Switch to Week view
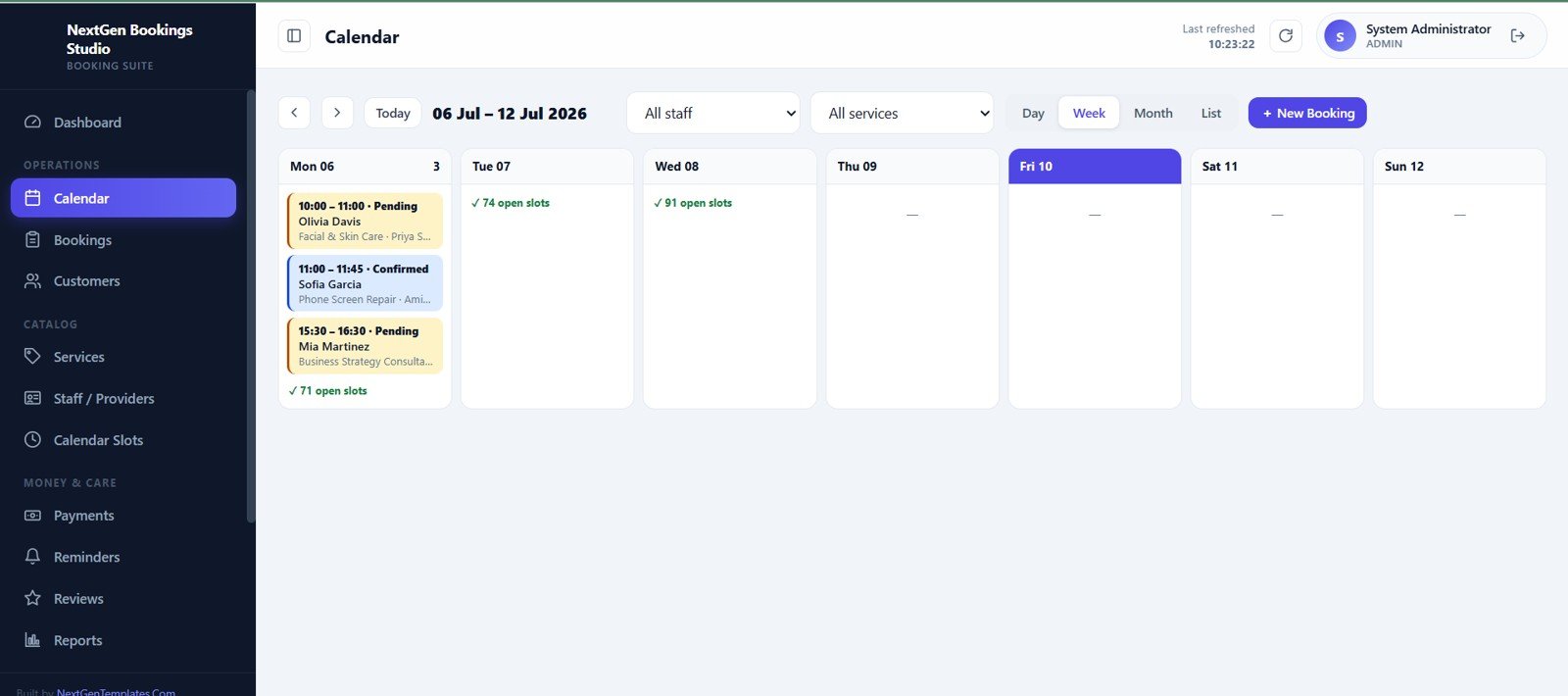The width and height of the screenshot is (1568, 696). 1089,113
